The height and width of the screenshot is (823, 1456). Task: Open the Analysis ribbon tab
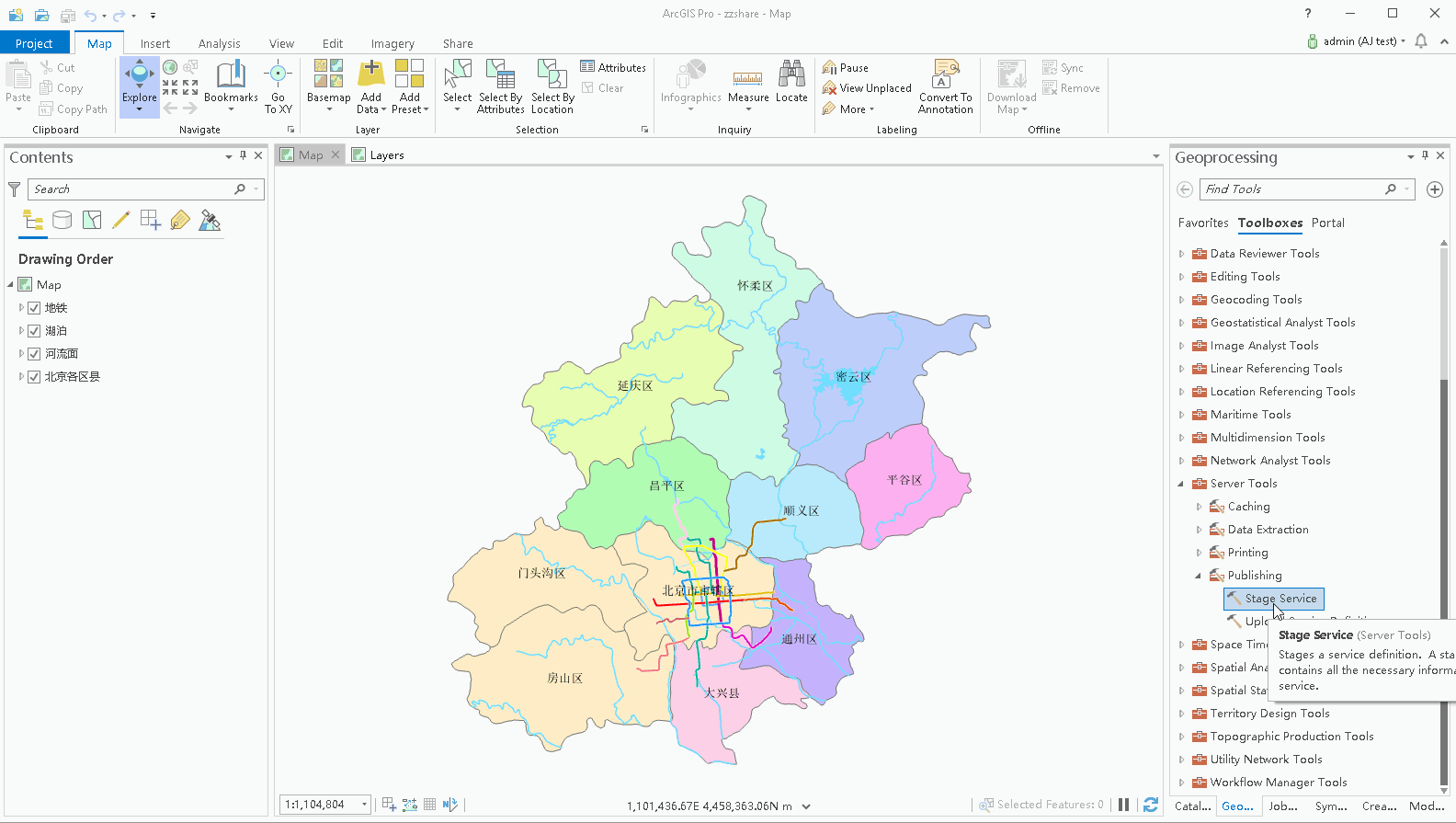[x=219, y=43]
